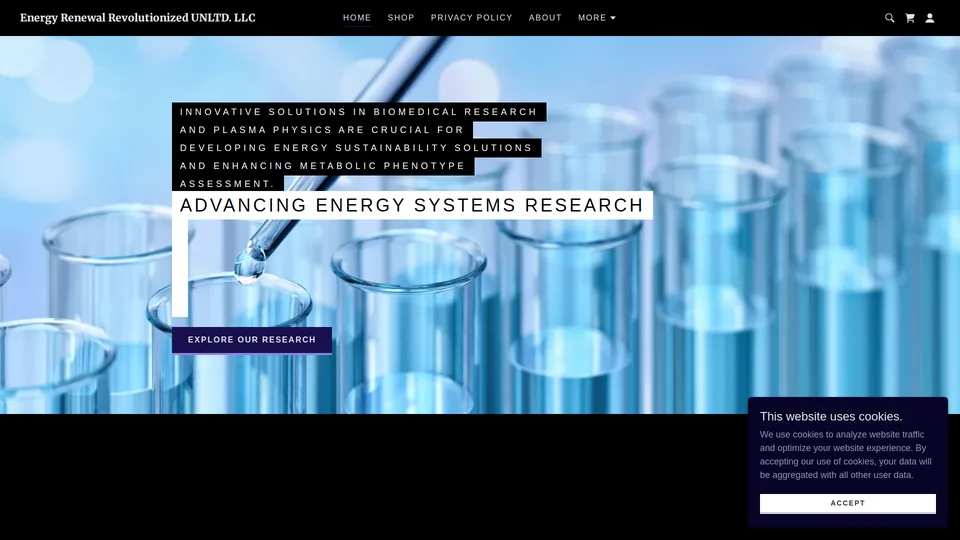Open the PRIVACY POLICY page
The image size is (960, 540).
(471, 18)
